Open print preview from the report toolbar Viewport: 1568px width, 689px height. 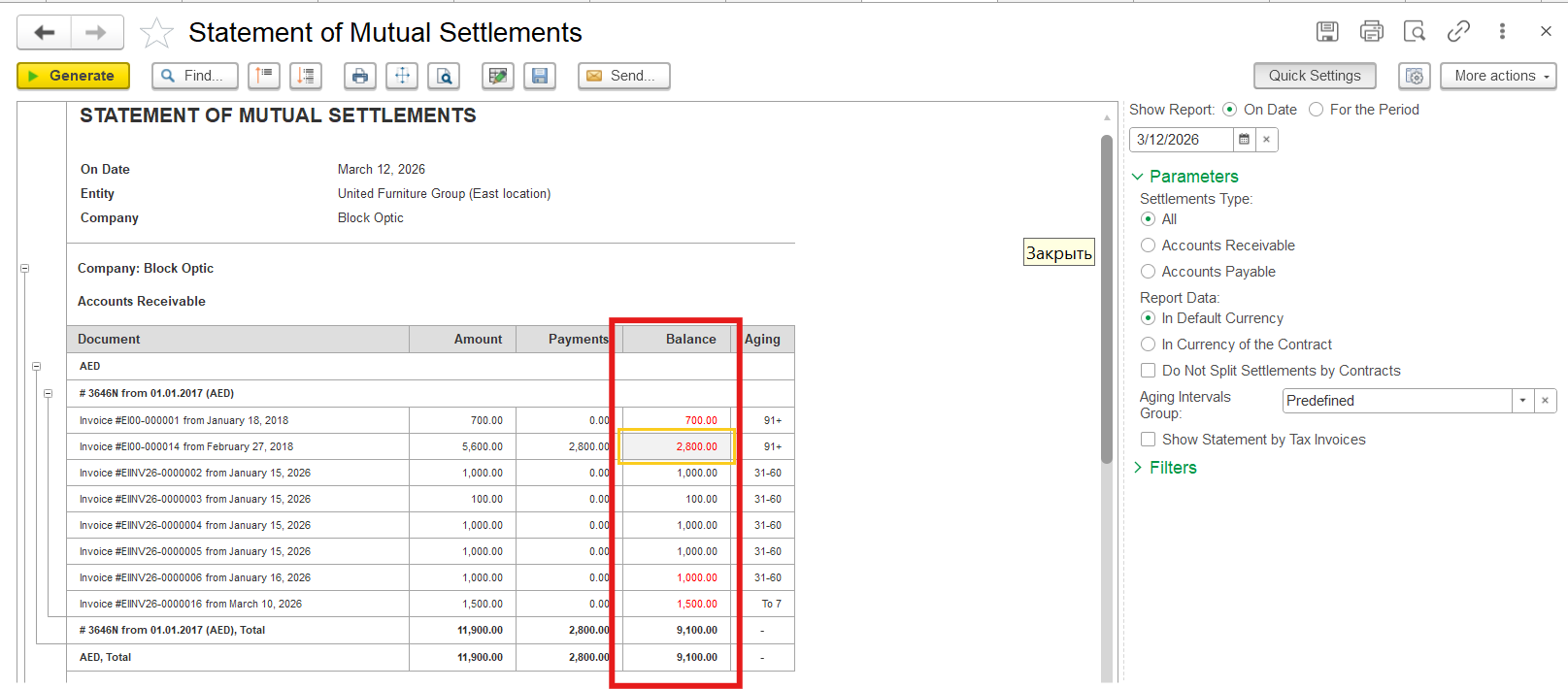pyautogui.click(x=444, y=76)
